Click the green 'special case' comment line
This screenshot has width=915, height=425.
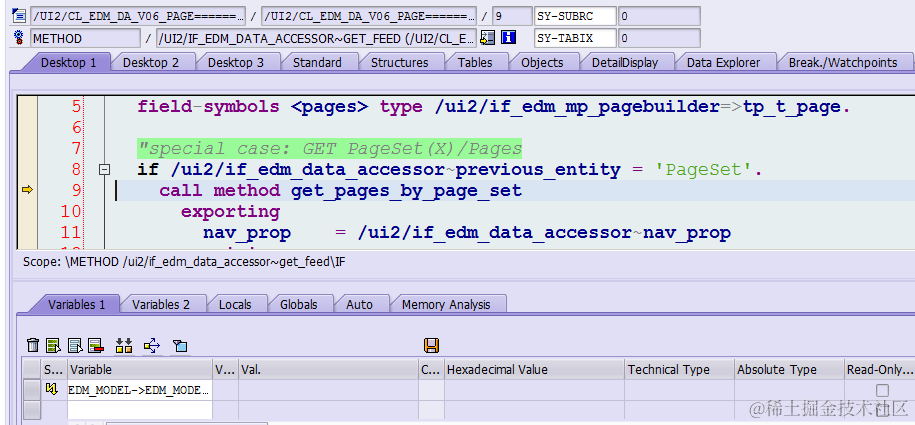[330, 149]
